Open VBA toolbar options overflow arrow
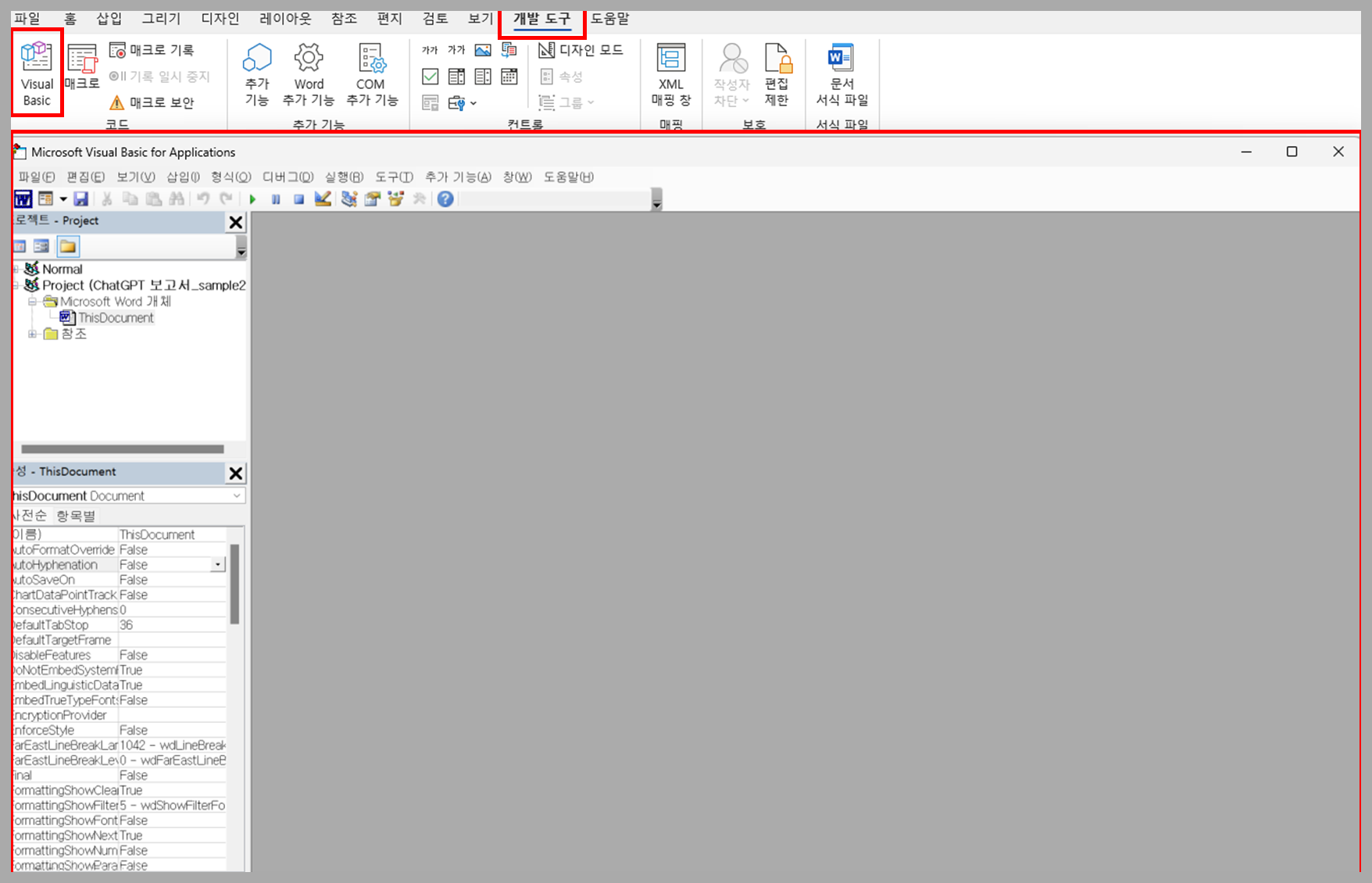1372x883 pixels. tap(657, 200)
